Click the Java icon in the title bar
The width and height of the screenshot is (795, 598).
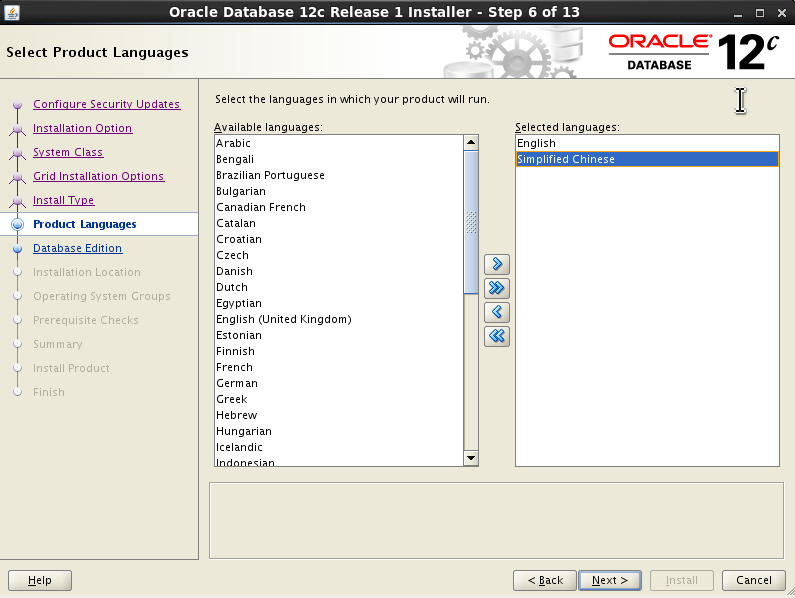click(x=12, y=13)
